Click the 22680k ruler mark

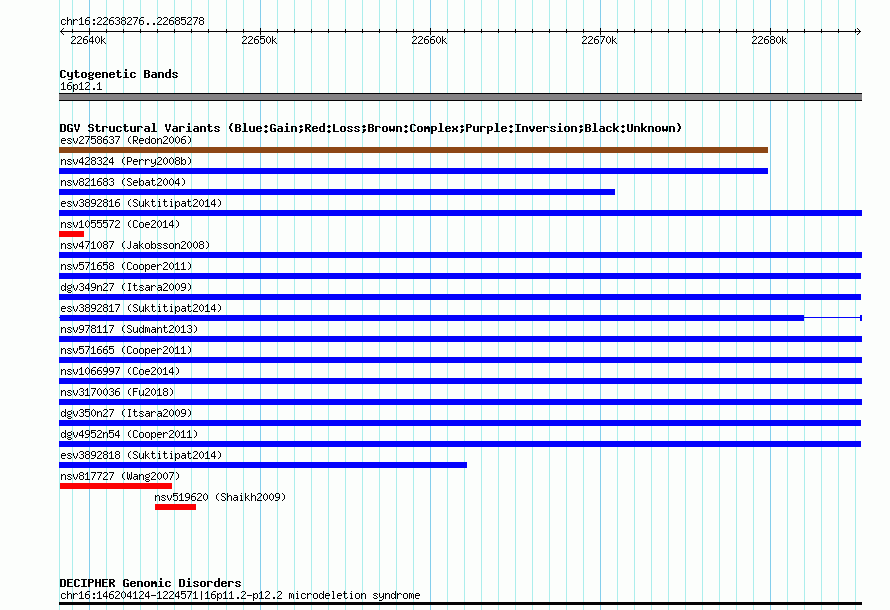(x=769, y=40)
